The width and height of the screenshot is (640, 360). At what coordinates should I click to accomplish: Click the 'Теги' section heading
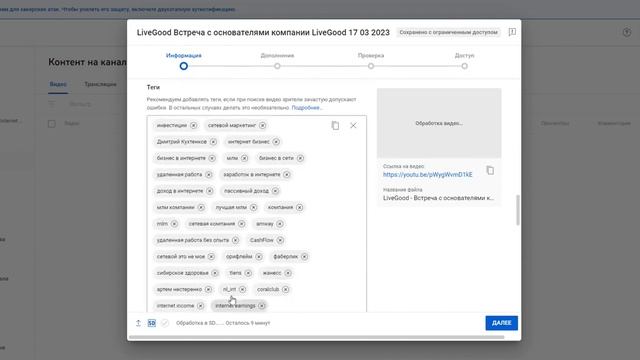(x=153, y=87)
